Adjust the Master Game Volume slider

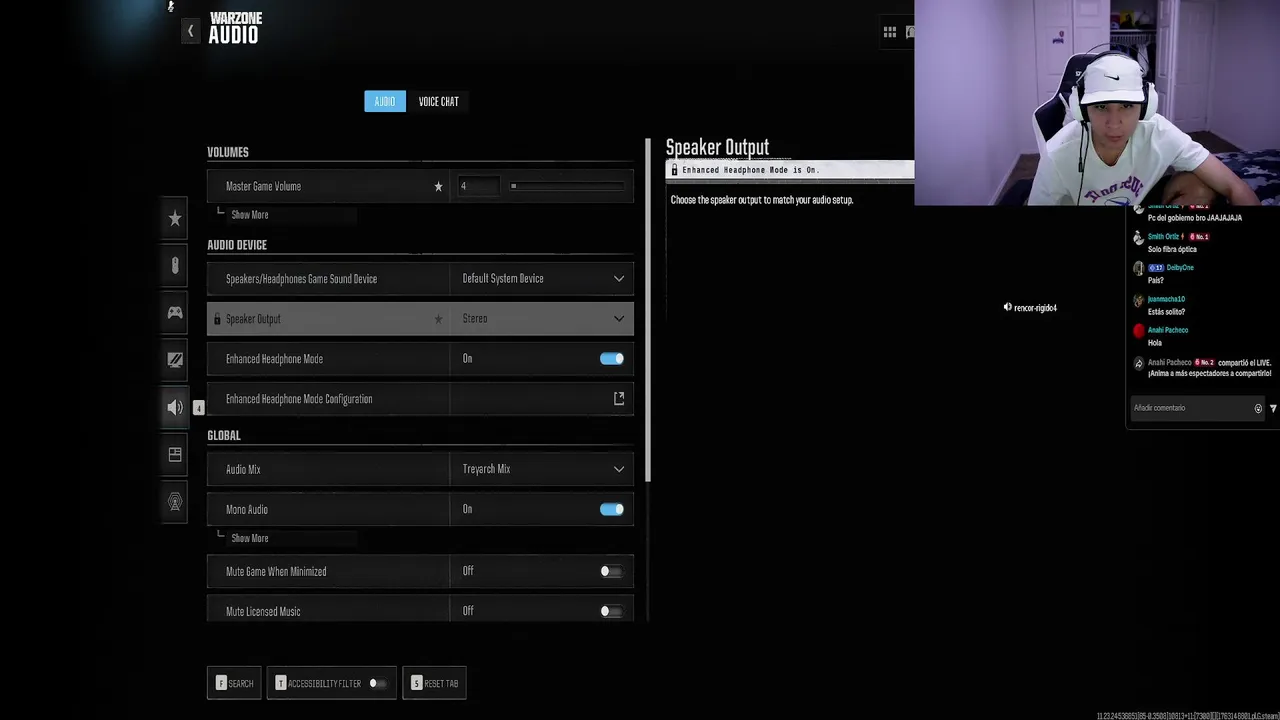tap(568, 186)
